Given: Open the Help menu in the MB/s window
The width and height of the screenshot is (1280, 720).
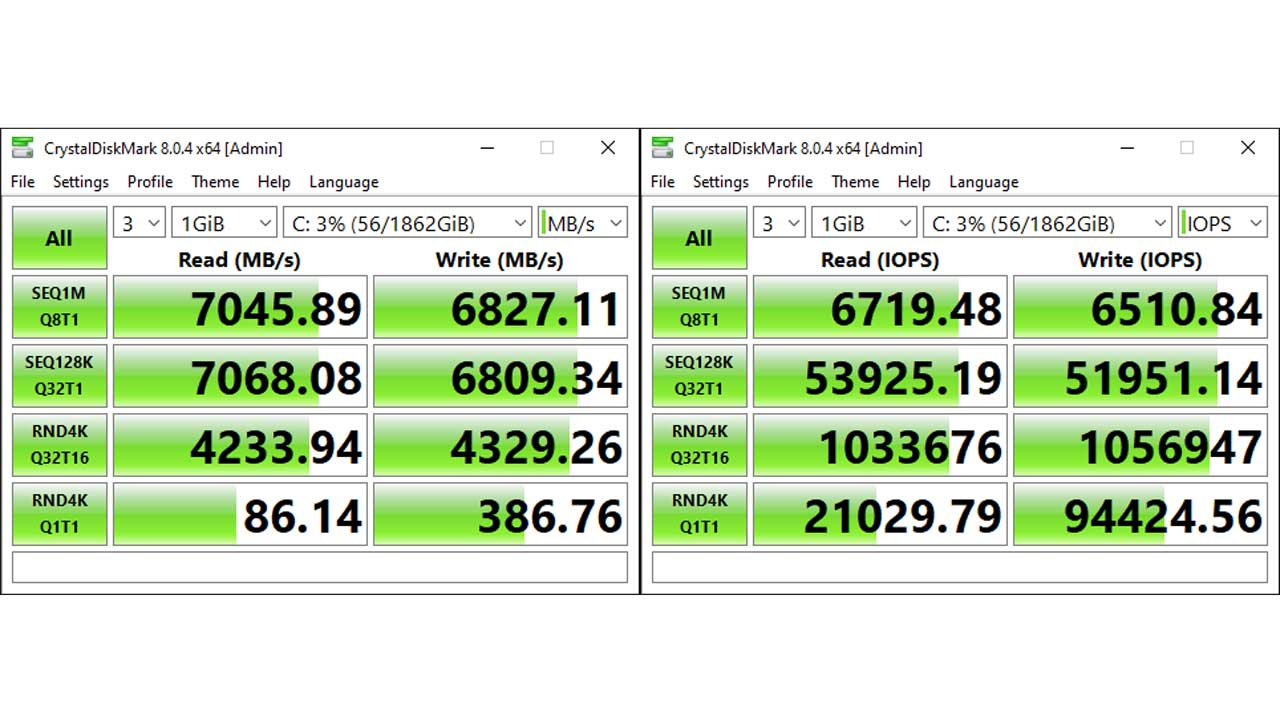Looking at the screenshot, I should coord(273,182).
